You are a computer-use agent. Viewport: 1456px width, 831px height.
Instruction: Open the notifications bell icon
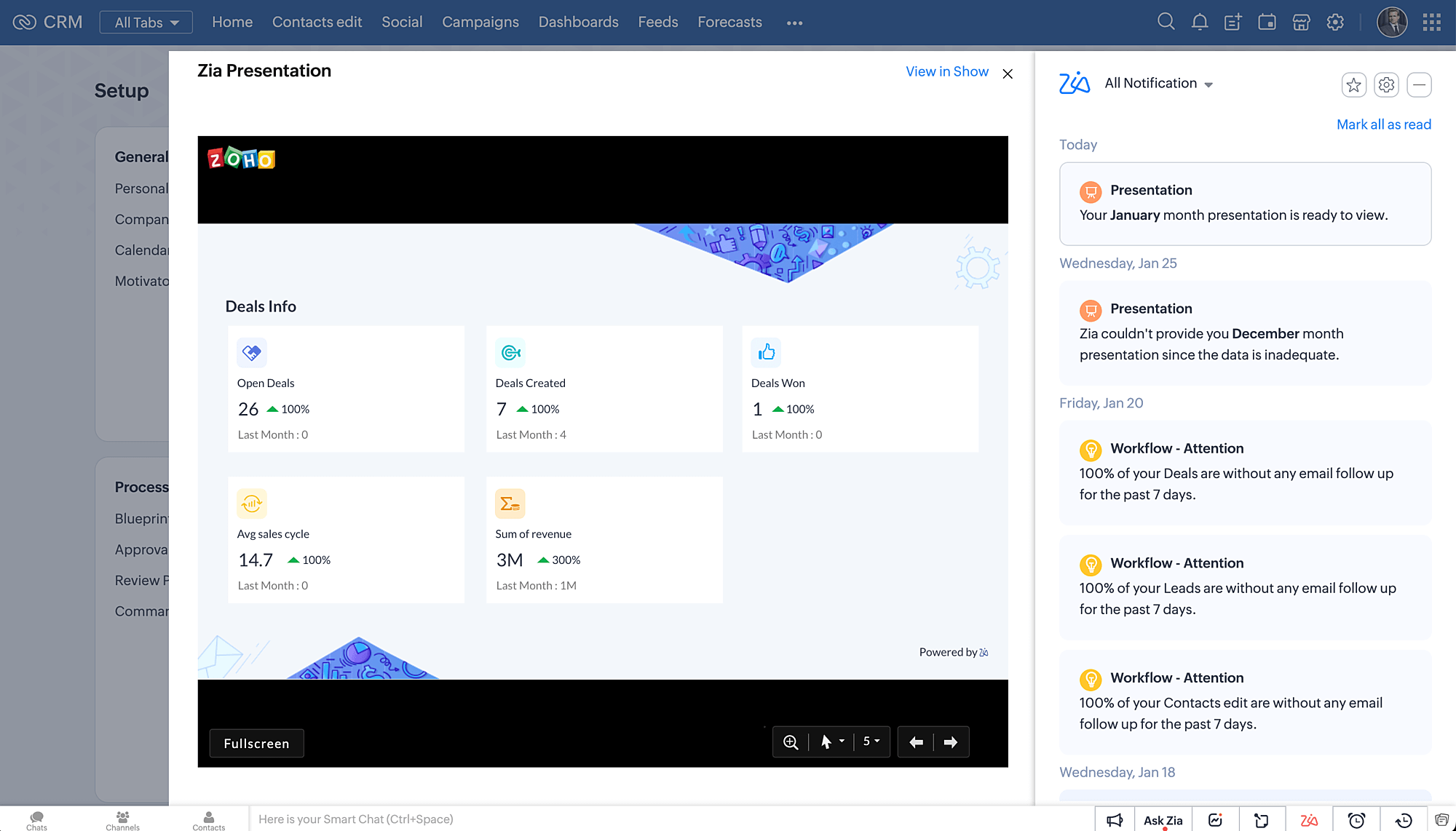pyautogui.click(x=1199, y=23)
